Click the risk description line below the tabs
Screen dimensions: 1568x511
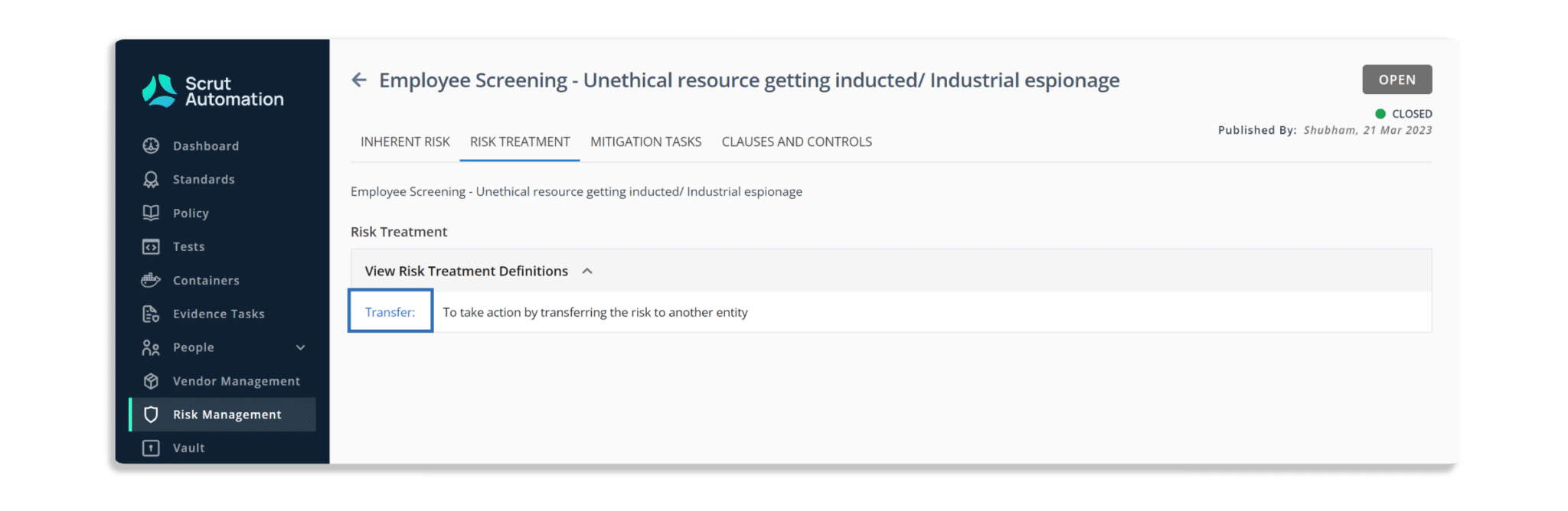577,191
